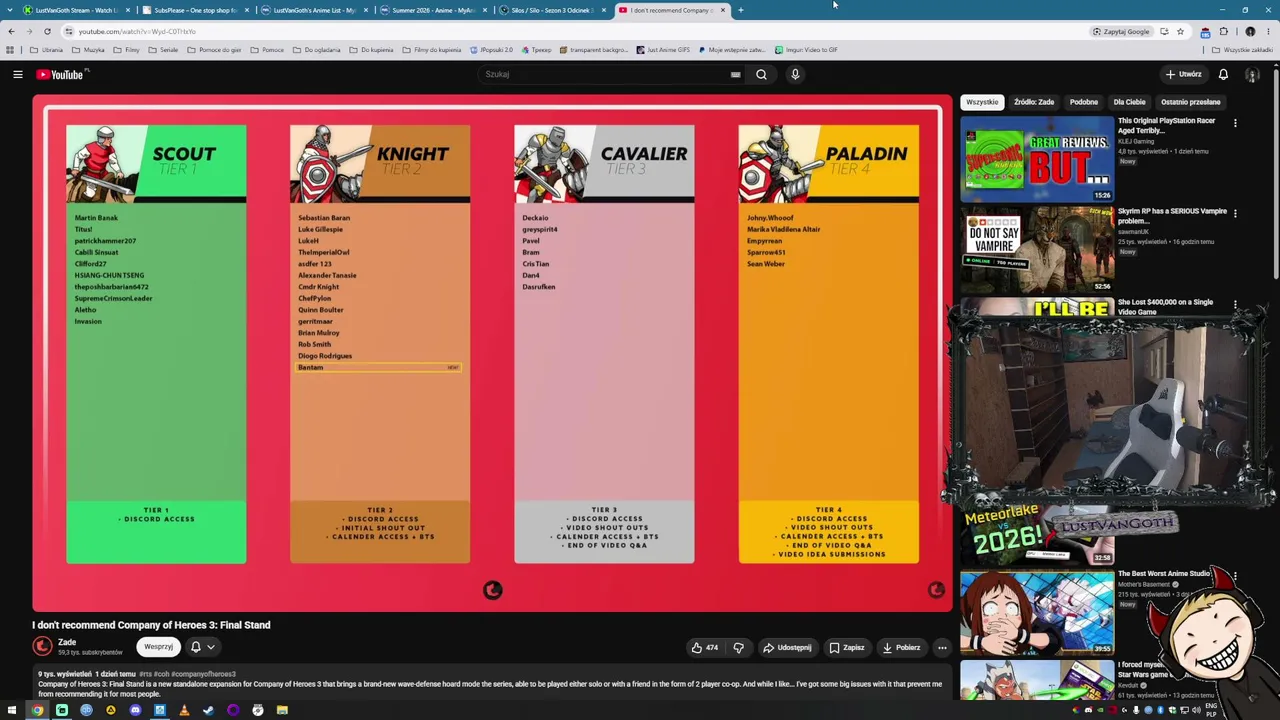Open the Wszystkie zakładki folder
The height and width of the screenshot is (720, 1280).
1243,50
